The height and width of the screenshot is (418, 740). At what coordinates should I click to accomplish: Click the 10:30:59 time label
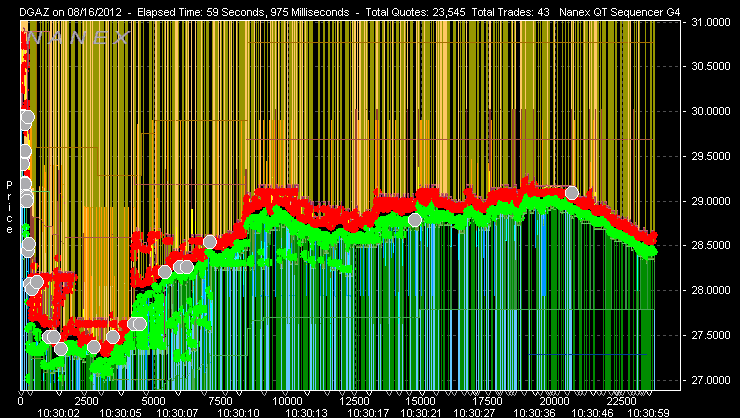[649, 413]
